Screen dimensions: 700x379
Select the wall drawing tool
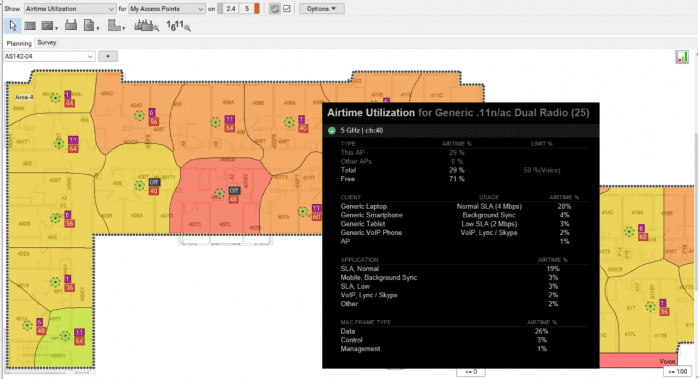coord(30,26)
